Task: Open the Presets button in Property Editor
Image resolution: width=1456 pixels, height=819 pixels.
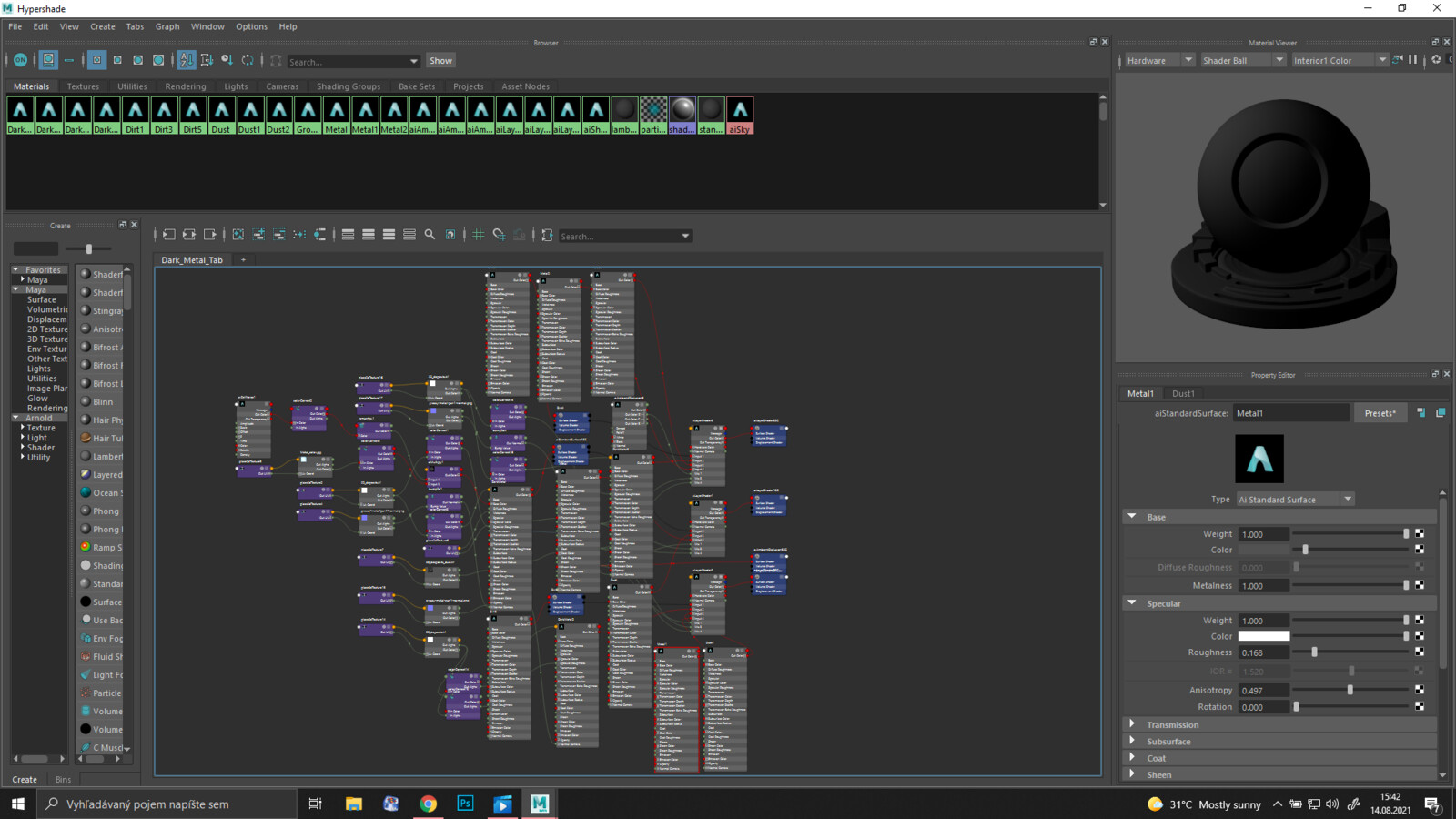Action: pos(1380,413)
